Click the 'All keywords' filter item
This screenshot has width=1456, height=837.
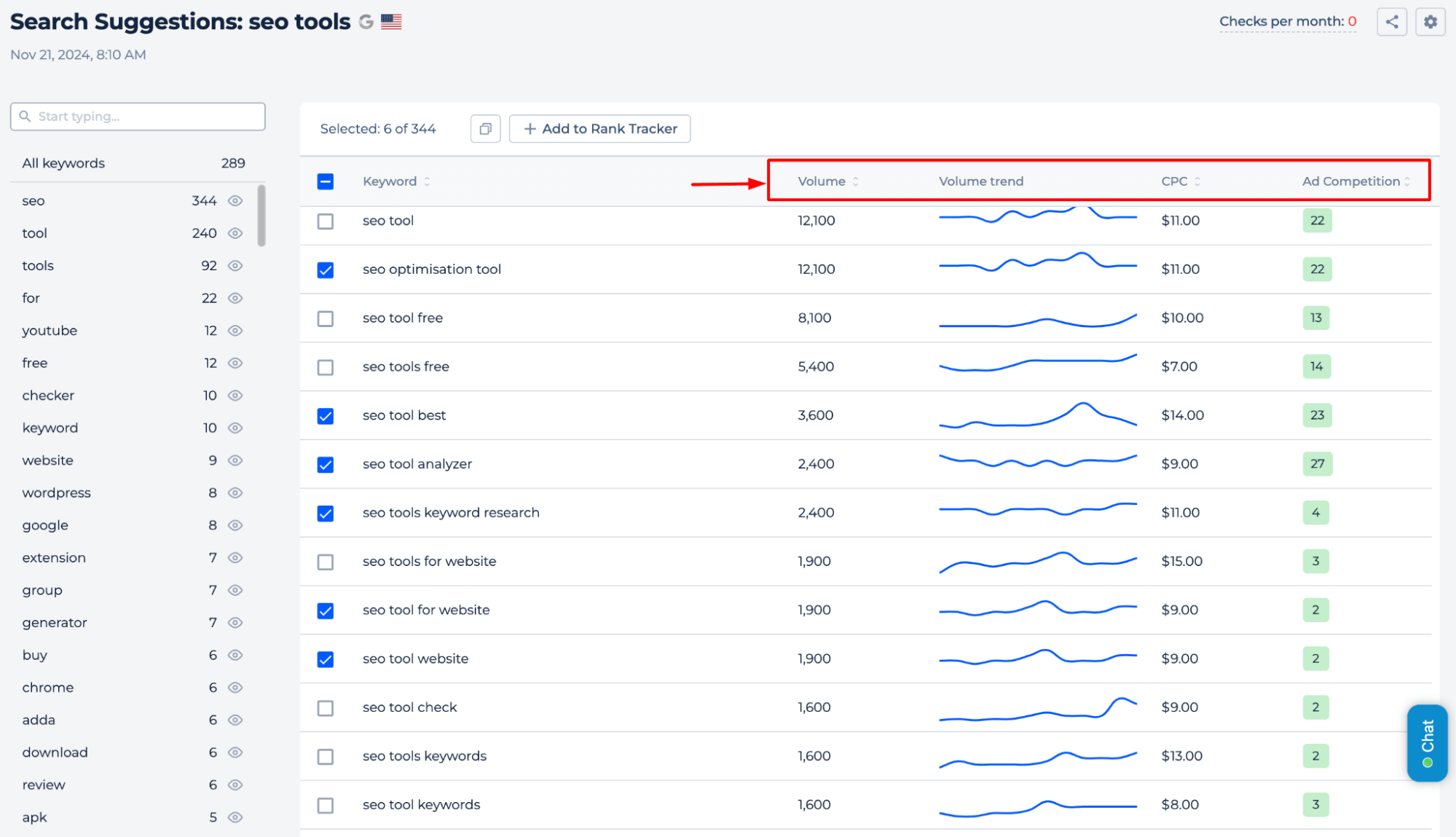(63, 162)
